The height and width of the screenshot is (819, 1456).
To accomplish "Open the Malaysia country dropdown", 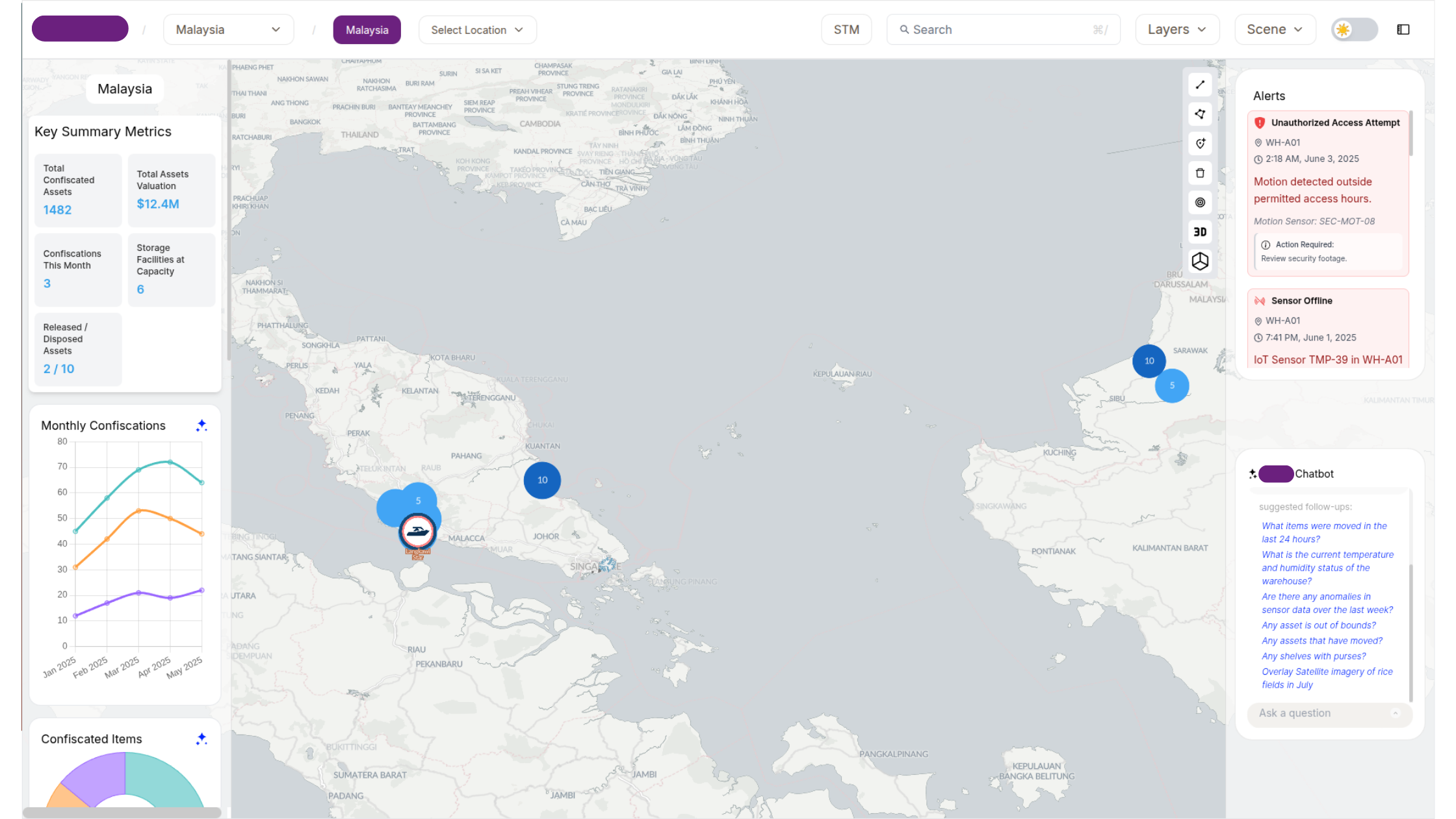I will click(x=228, y=30).
